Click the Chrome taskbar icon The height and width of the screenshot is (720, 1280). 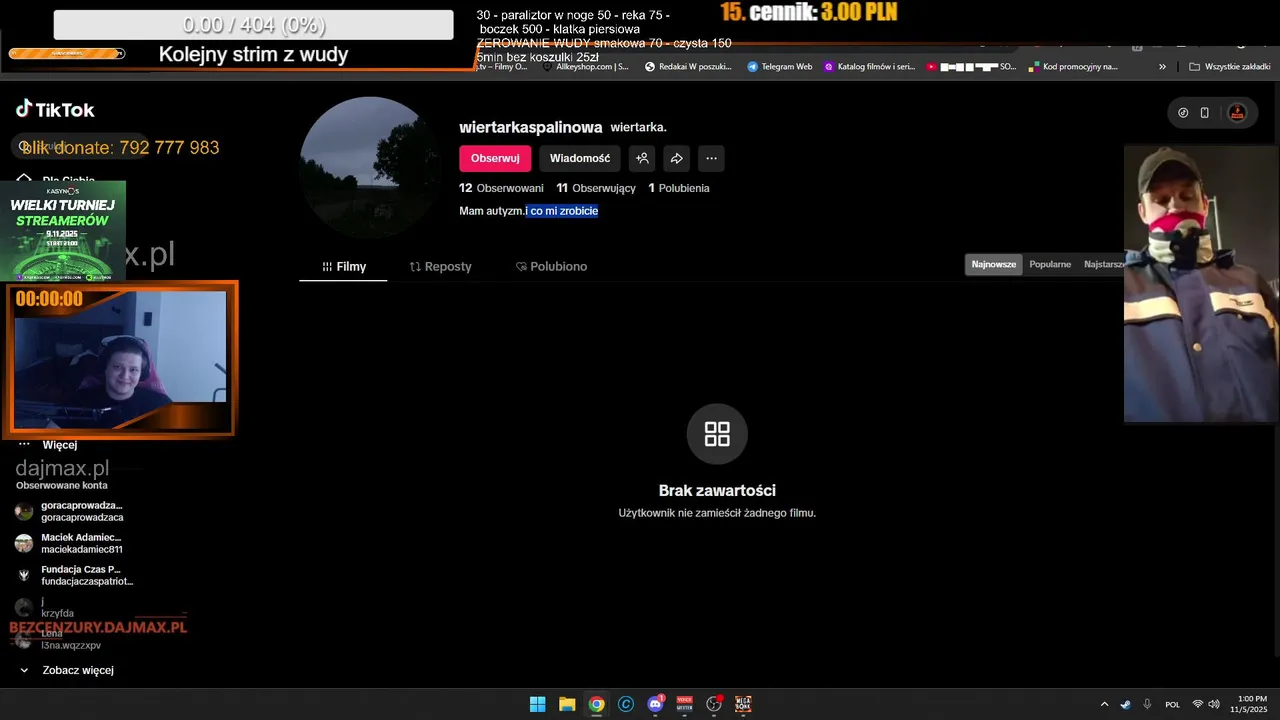point(596,704)
